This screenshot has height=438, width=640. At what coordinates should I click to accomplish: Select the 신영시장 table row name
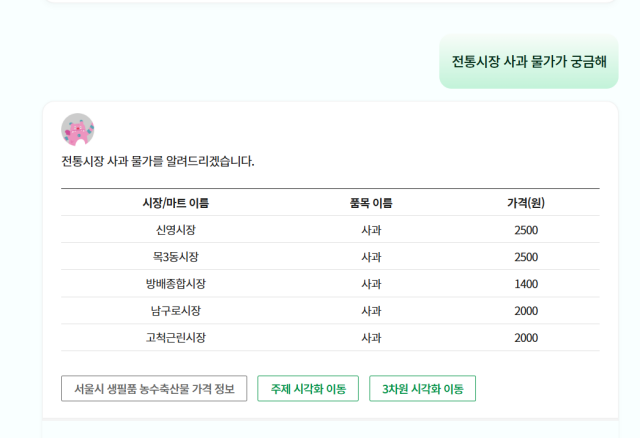click(175, 230)
